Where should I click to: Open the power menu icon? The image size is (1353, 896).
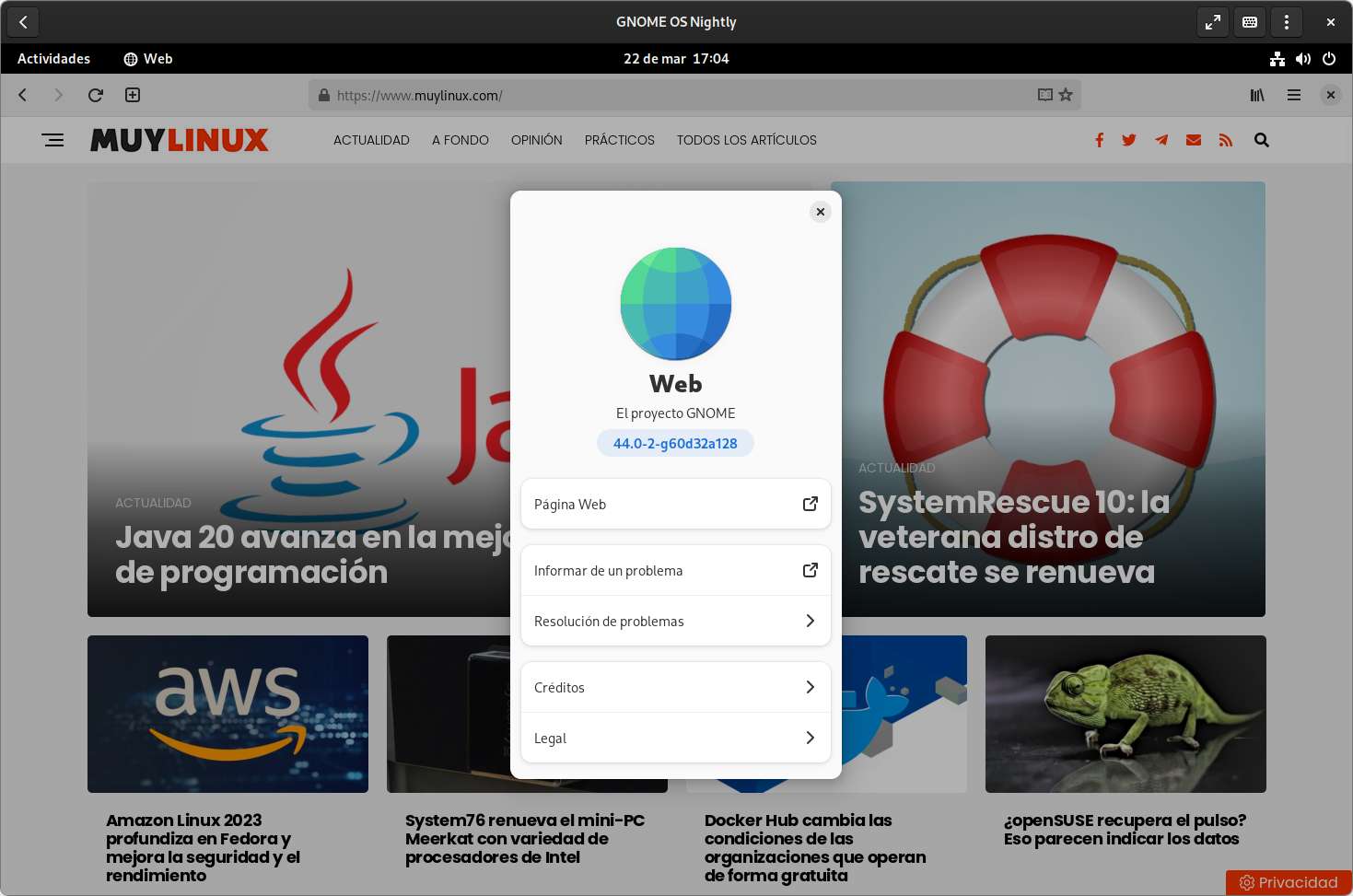pos(1329,59)
